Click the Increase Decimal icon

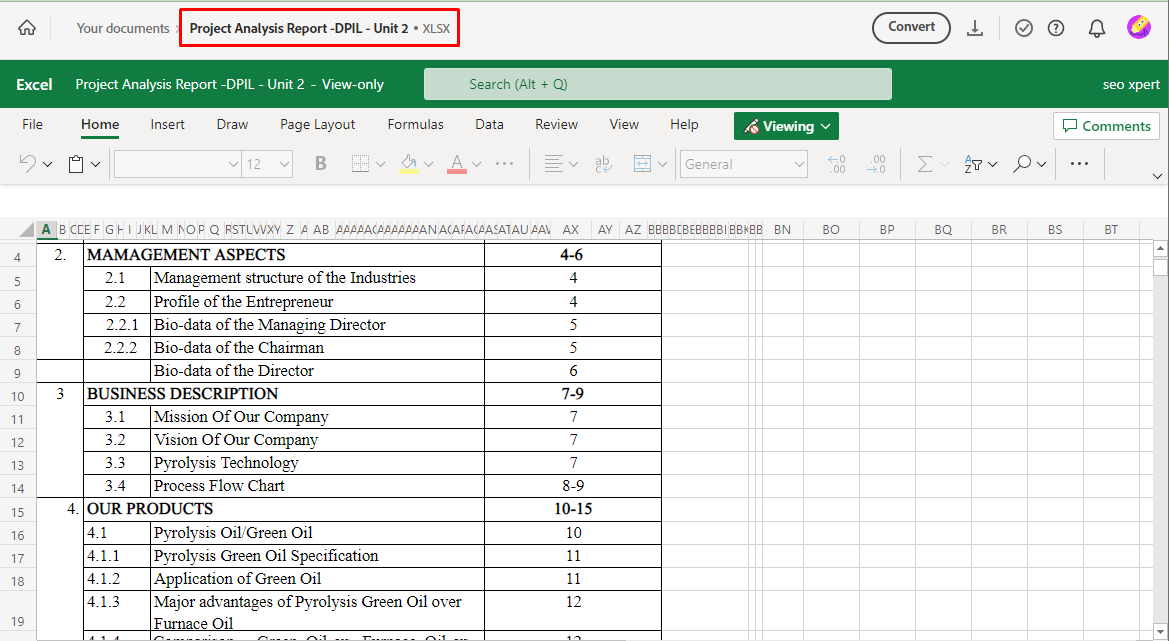836,163
